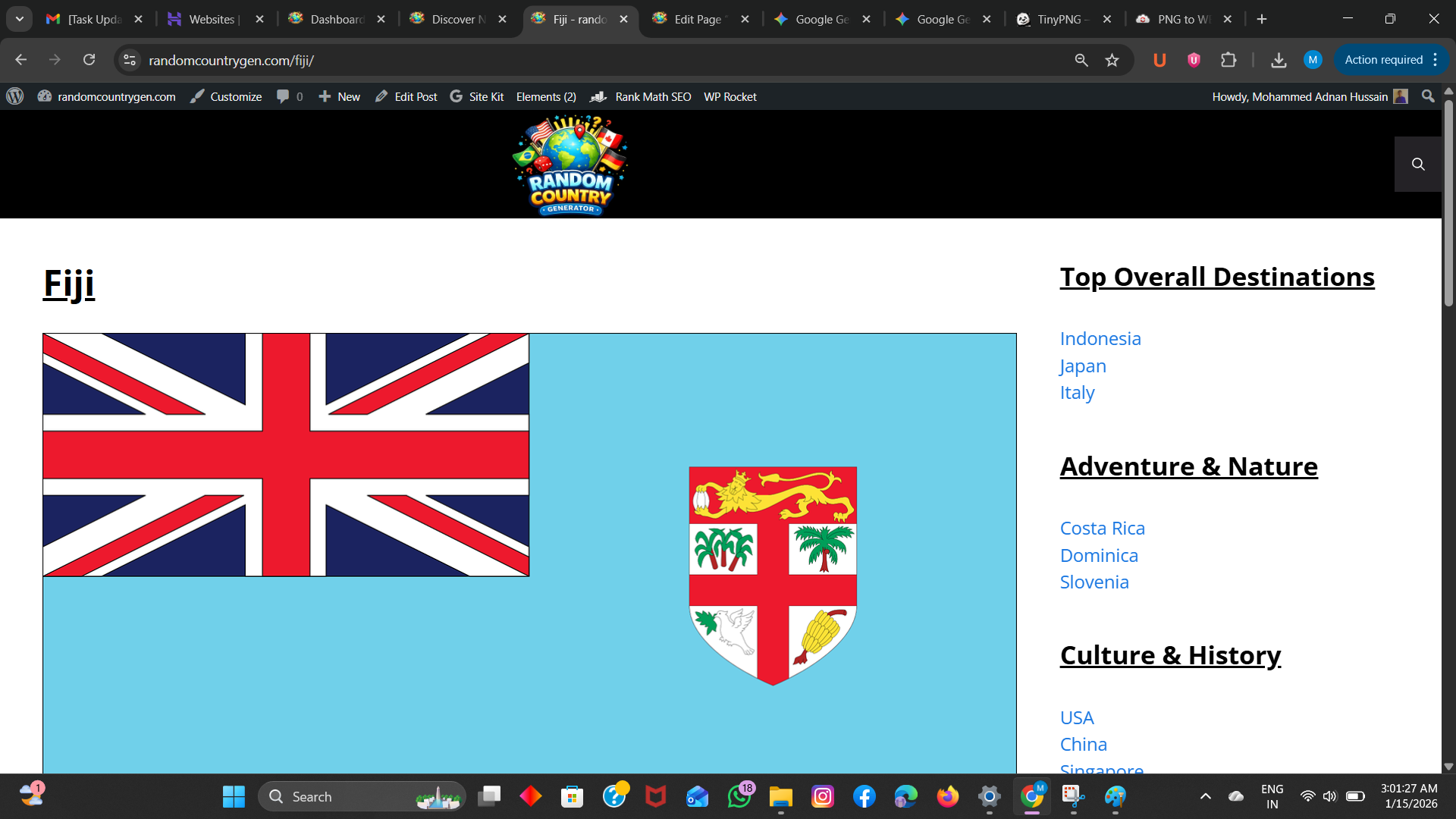1456x819 pixels.
Task: Open Chrome downloads icon
Action: 1279,60
